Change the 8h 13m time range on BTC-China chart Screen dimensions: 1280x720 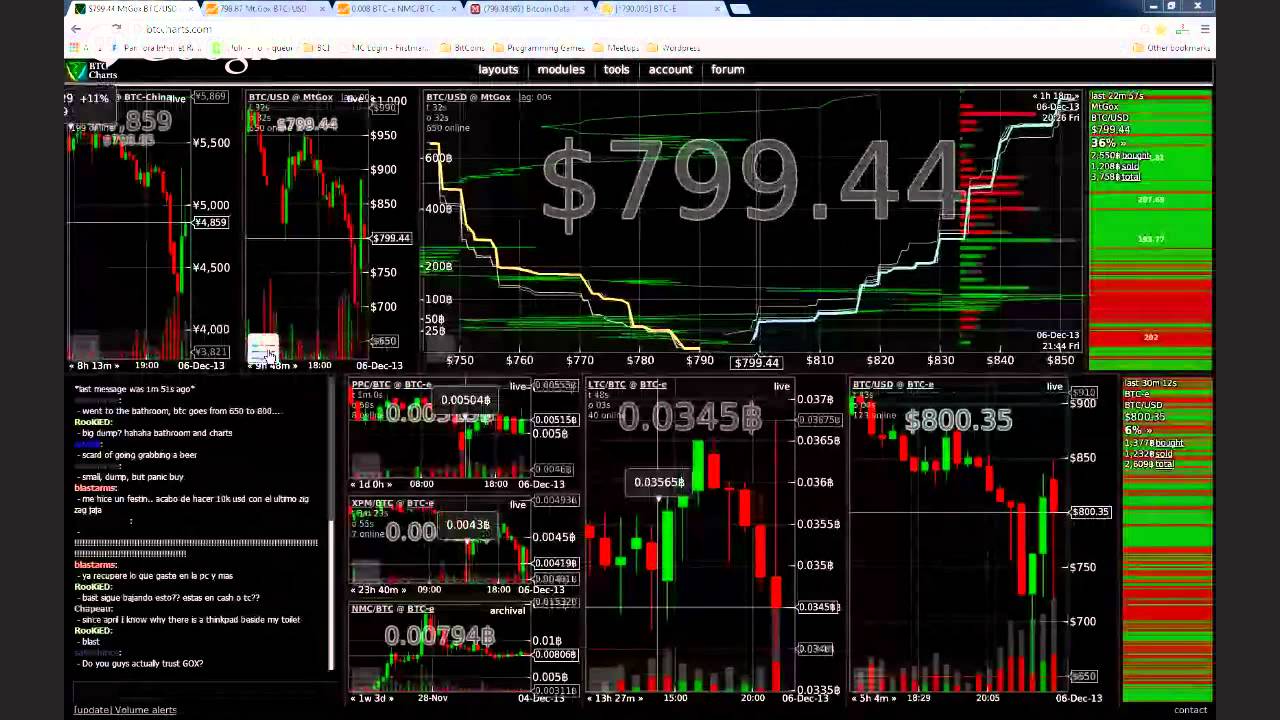click(x=93, y=366)
